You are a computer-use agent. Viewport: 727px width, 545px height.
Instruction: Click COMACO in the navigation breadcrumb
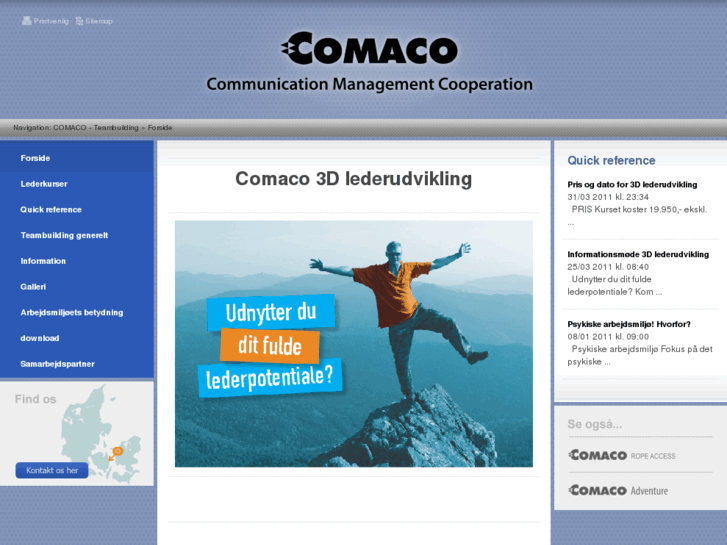[70, 128]
